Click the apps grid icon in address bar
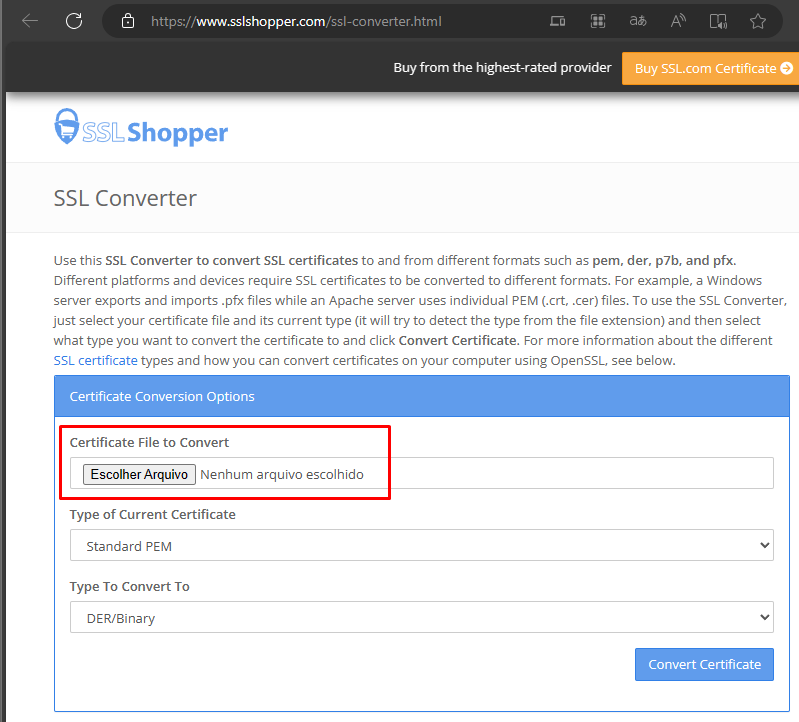Image resolution: width=799 pixels, height=722 pixels. point(598,21)
